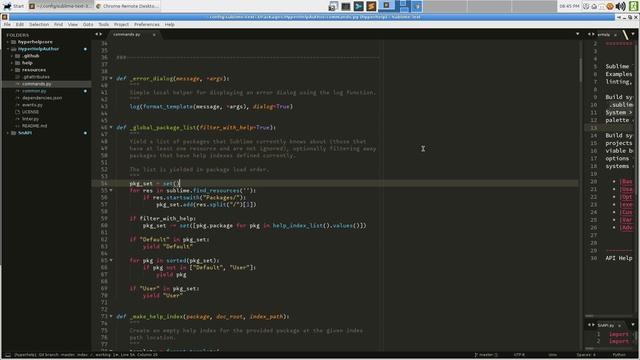Fold the _error_dialog function at line 39
The image size is (640, 360).
[111, 78]
